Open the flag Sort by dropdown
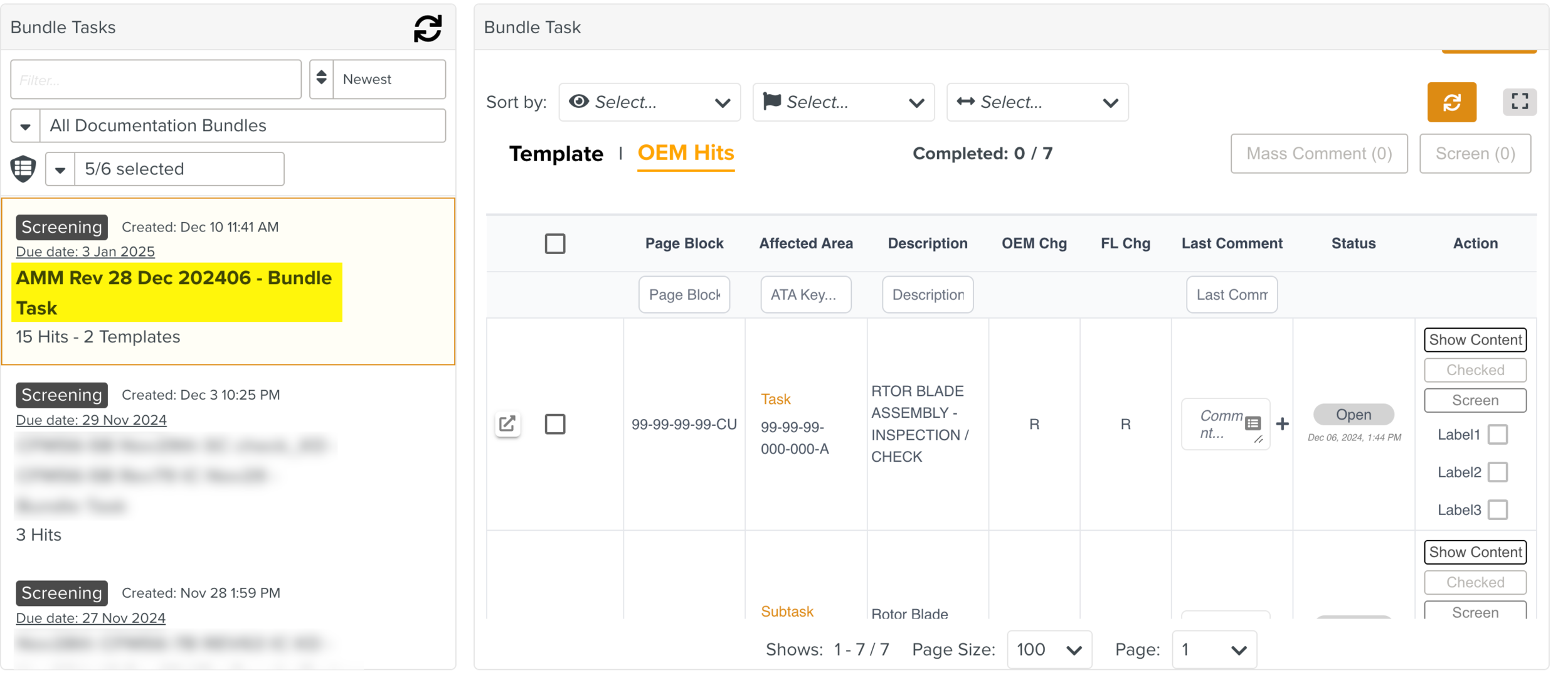This screenshot has width=1568, height=685. point(843,102)
